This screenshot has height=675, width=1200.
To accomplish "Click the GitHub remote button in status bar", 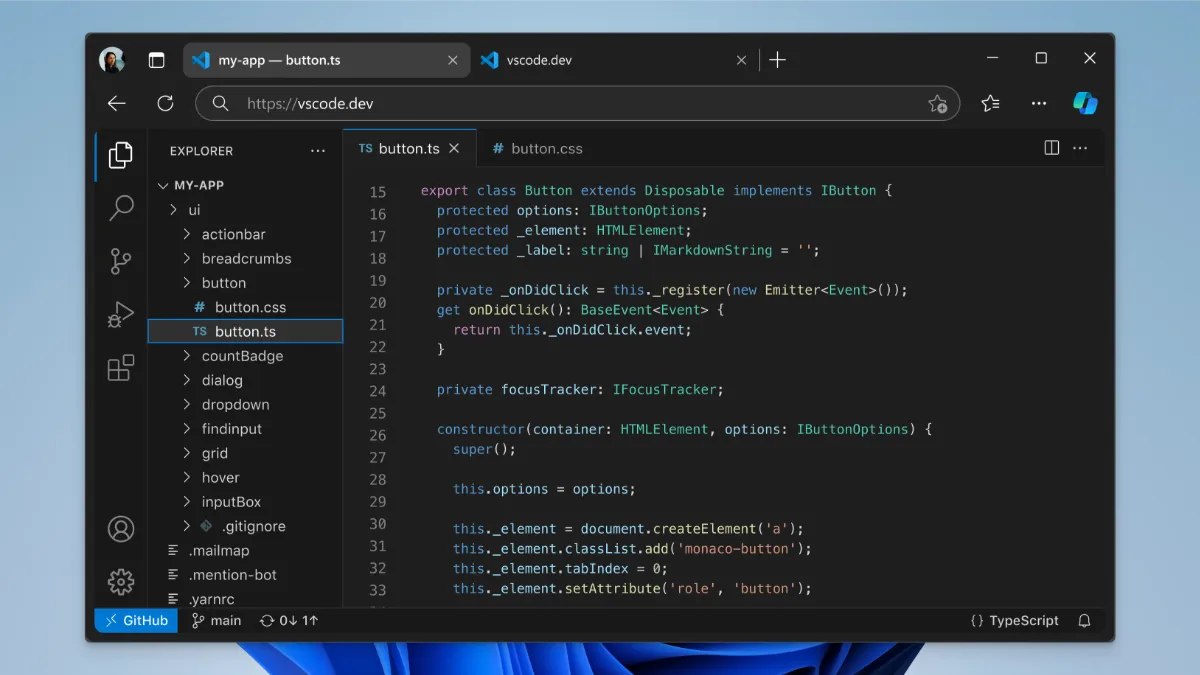I will pyautogui.click(x=136, y=621).
